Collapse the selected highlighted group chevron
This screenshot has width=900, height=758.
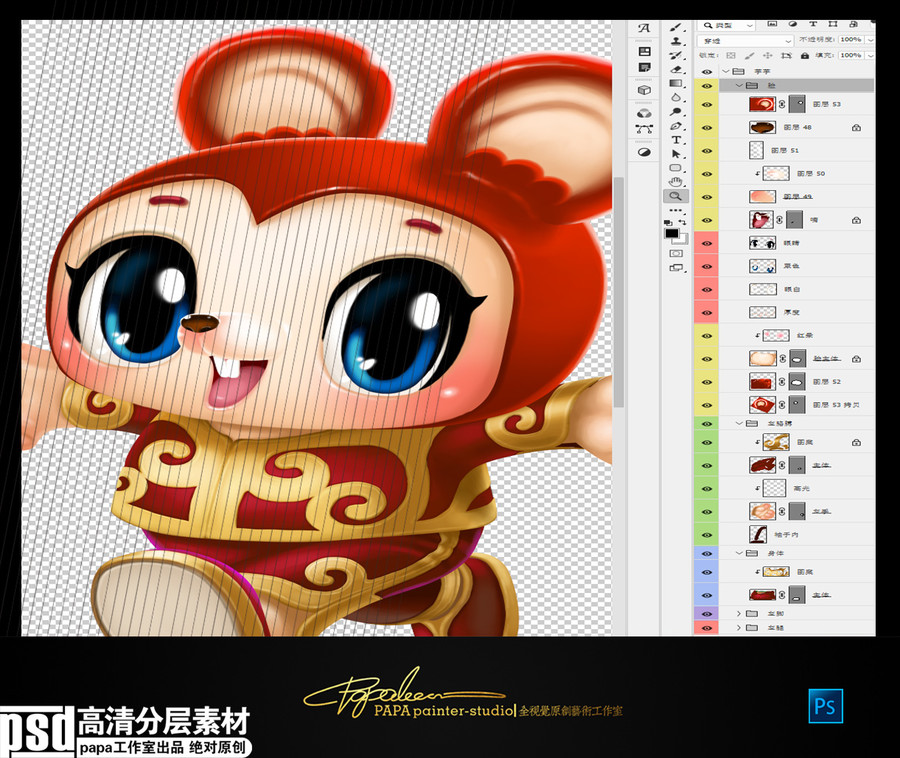(x=739, y=85)
